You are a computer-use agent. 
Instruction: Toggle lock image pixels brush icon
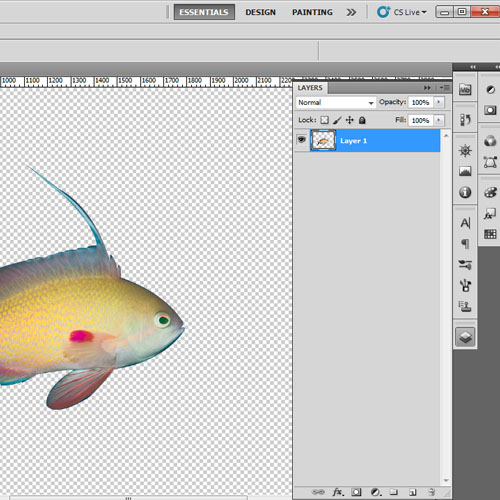click(x=337, y=120)
